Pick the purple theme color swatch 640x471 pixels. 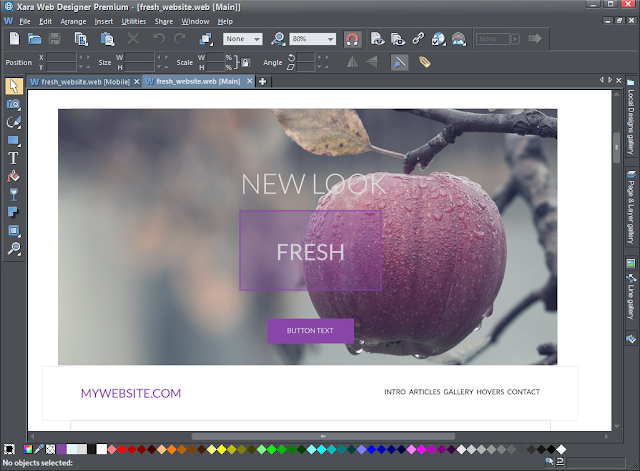(62, 449)
